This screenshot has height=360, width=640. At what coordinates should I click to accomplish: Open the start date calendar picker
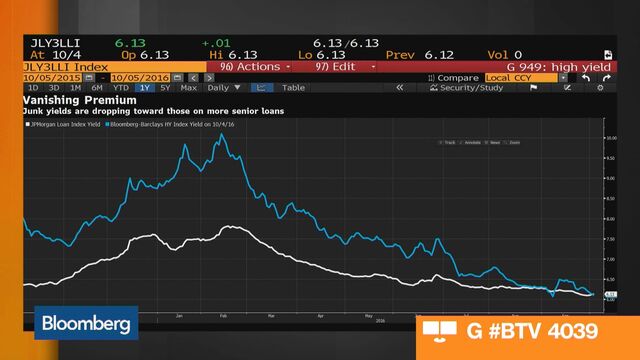pyautogui.click(x=89, y=78)
